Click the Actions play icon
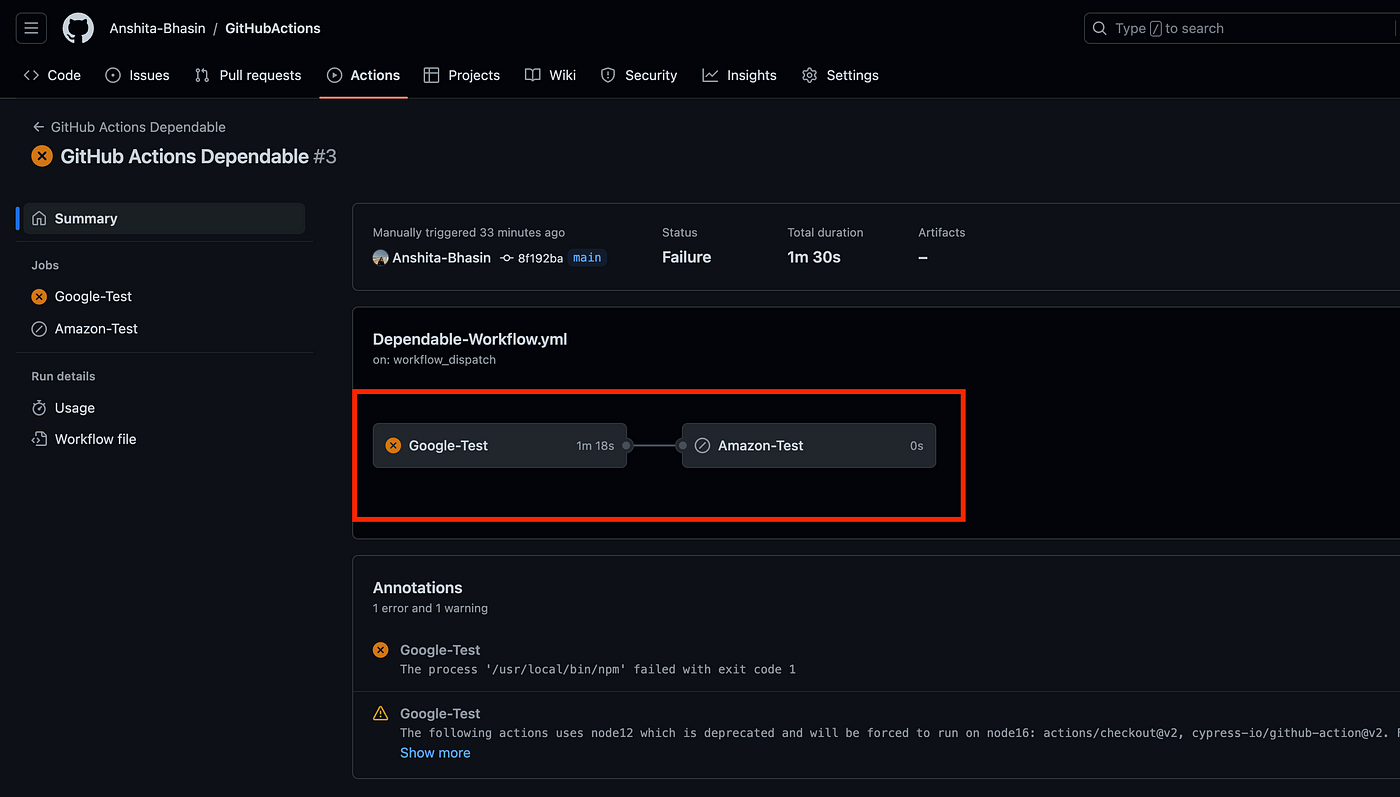The height and width of the screenshot is (797, 1400). (335, 75)
